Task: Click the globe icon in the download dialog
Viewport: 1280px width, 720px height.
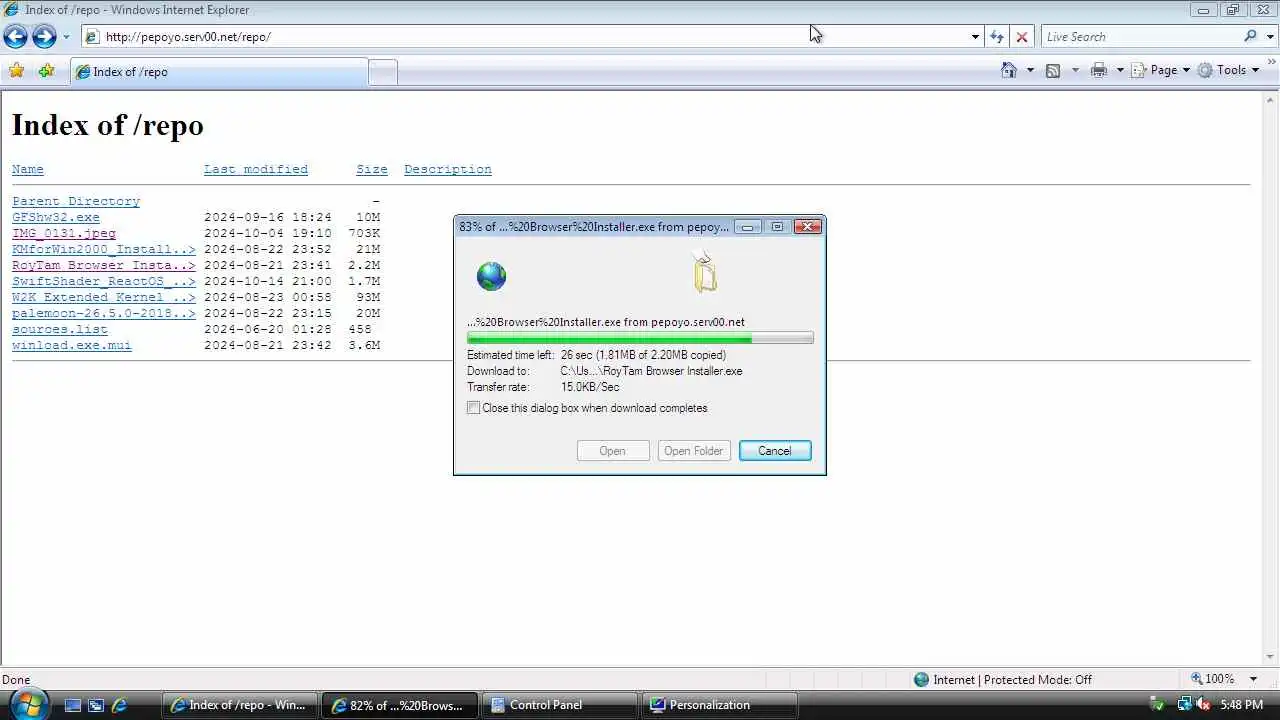Action: [492, 276]
